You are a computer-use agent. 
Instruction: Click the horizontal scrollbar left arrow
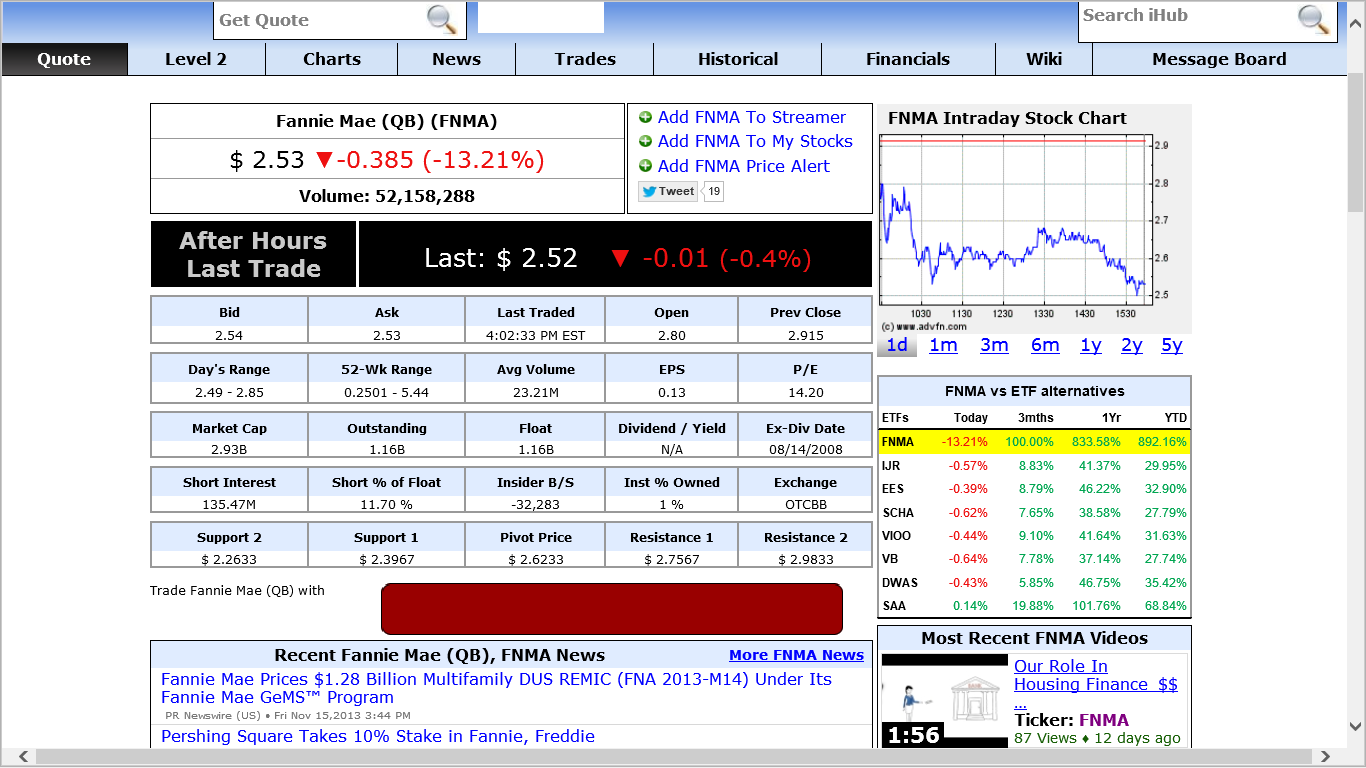pos(25,757)
